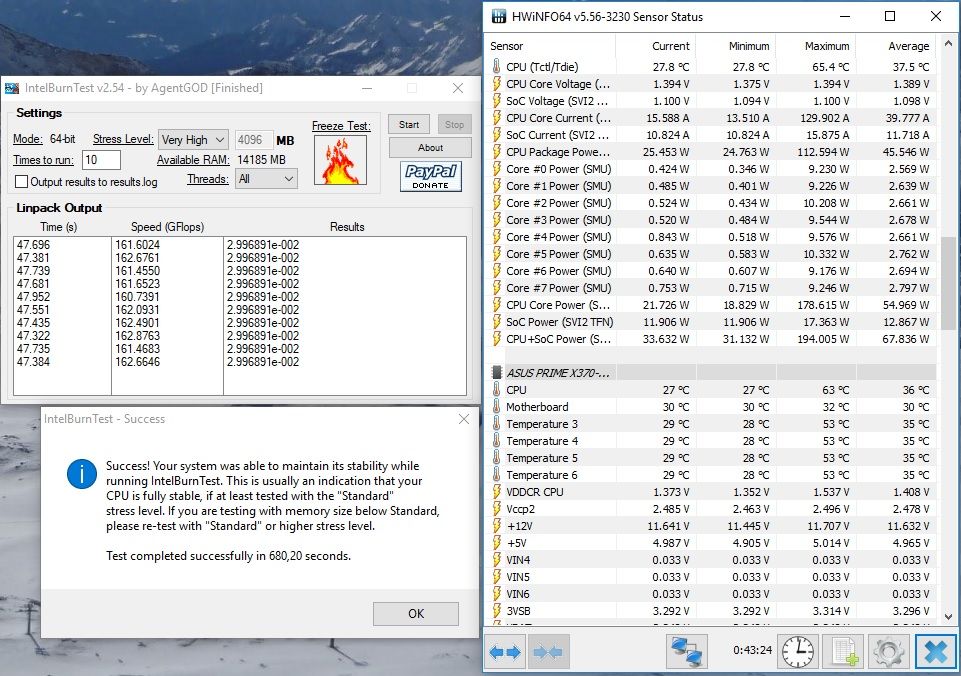Click the HWiNFO vertical scrollbar thumb
The width and height of the screenshot is (961, 676).
[x=948, y=283]
